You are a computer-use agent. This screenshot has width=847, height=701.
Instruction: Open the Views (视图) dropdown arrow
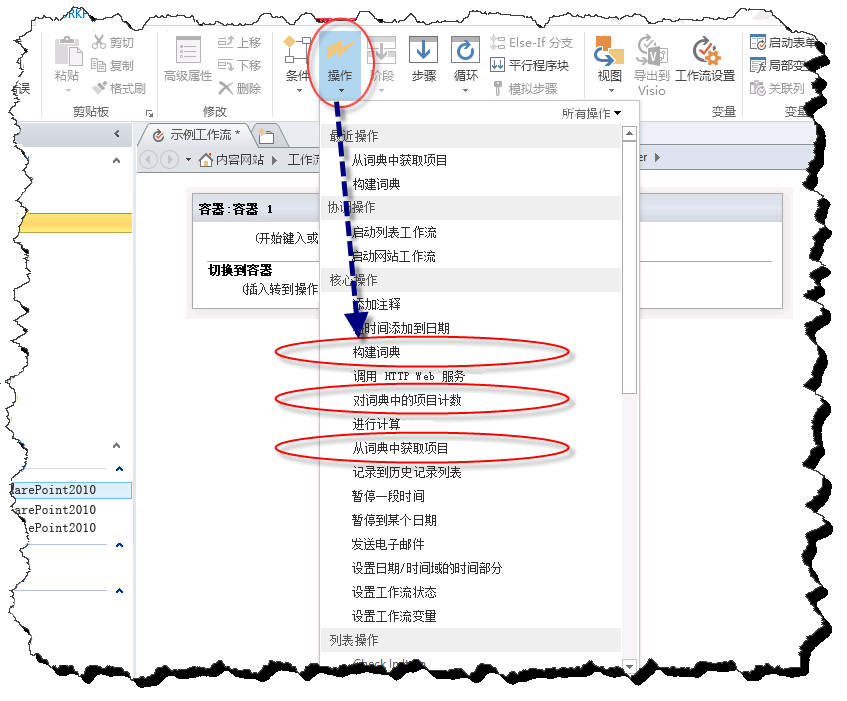[611, 90]
